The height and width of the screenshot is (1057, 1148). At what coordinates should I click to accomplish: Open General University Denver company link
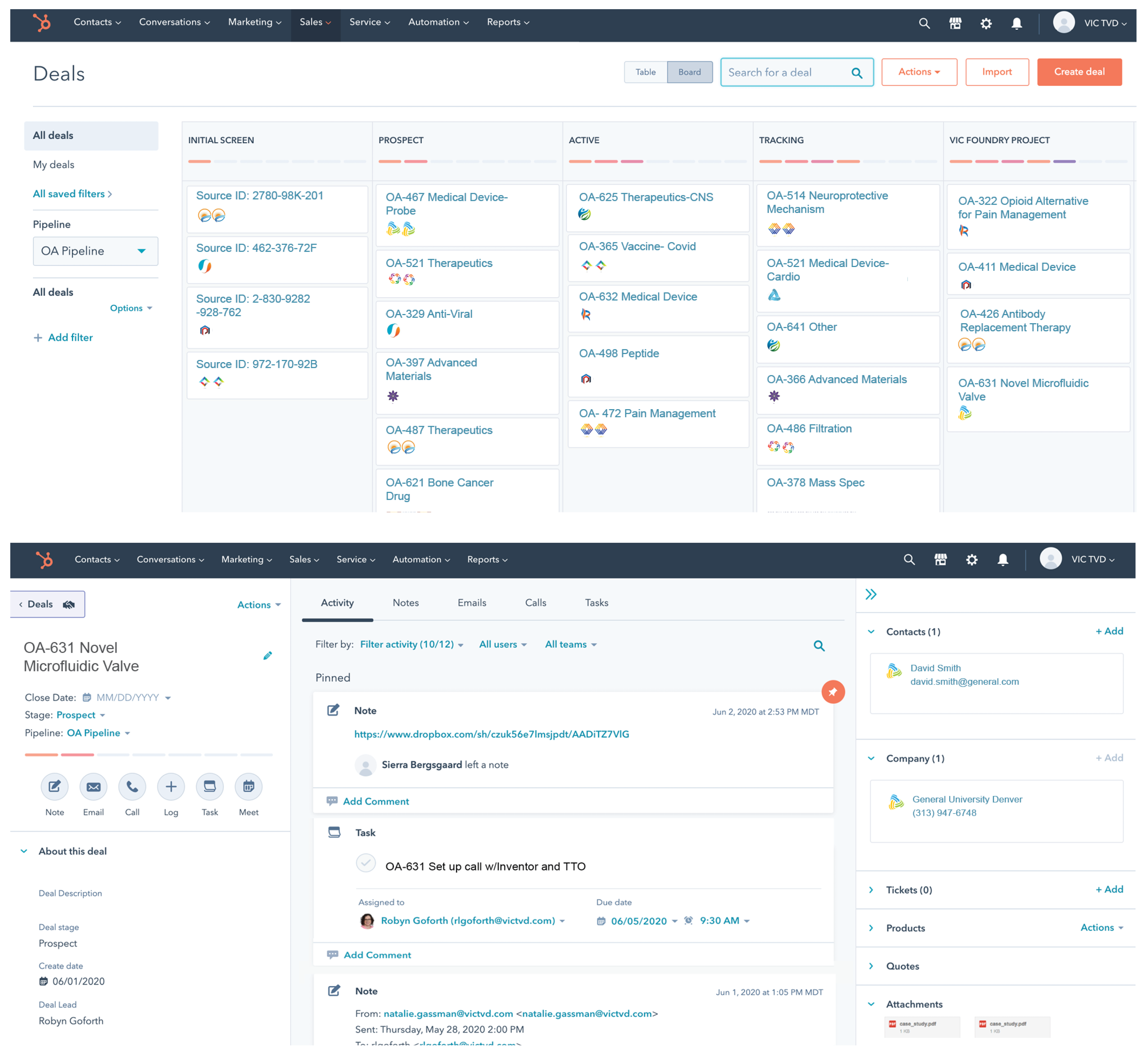(967, 799)
